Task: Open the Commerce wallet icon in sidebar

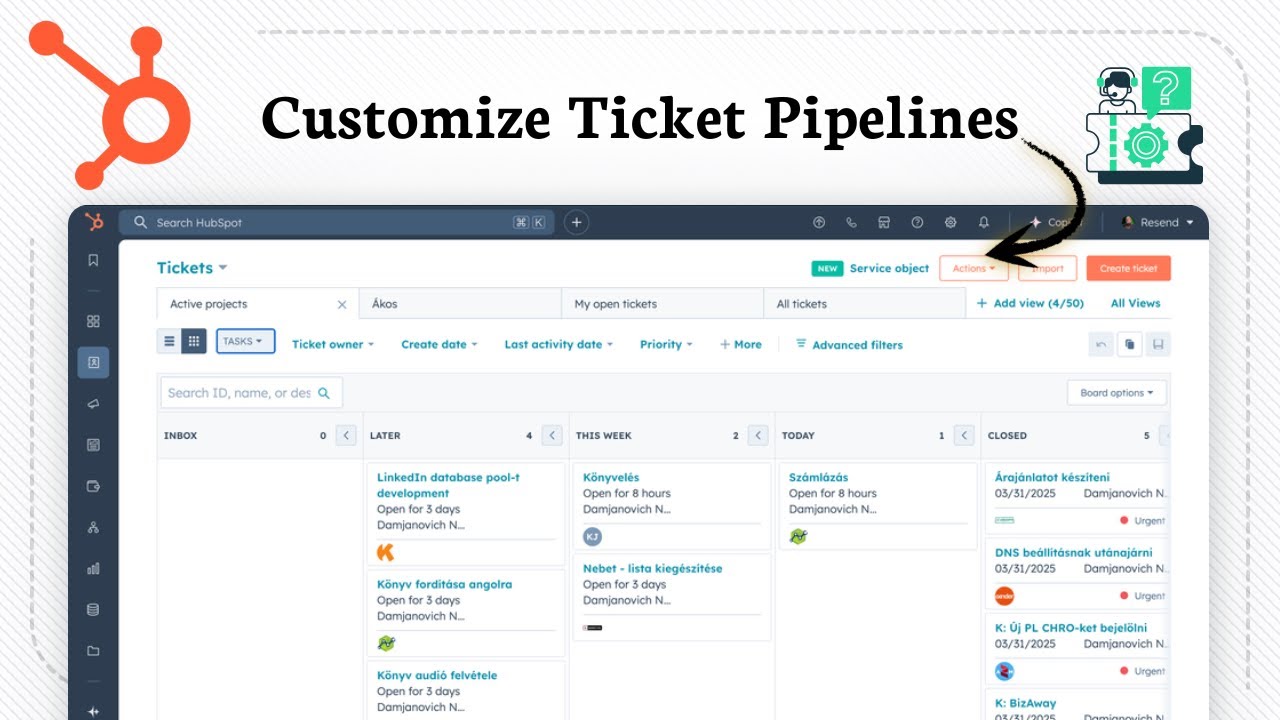Action: [93, 486]
